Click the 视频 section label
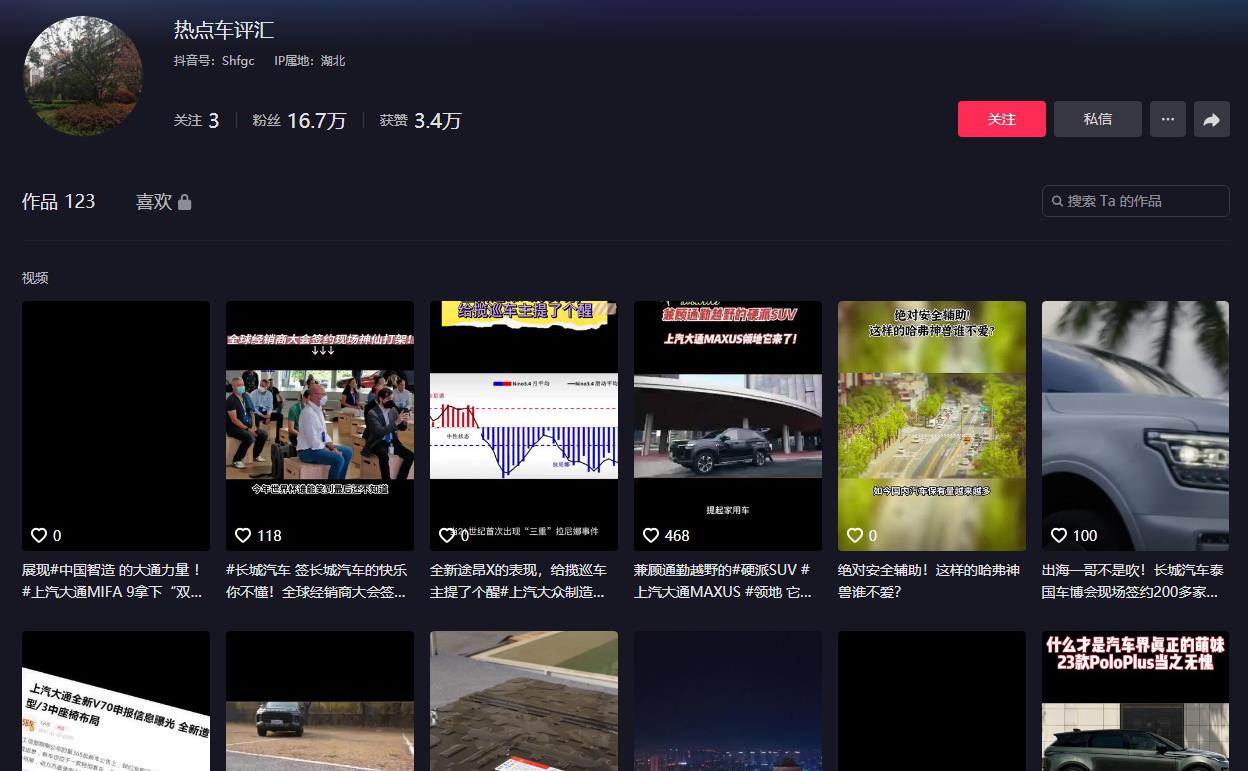 pyautogui.click(x=35, y=278)
